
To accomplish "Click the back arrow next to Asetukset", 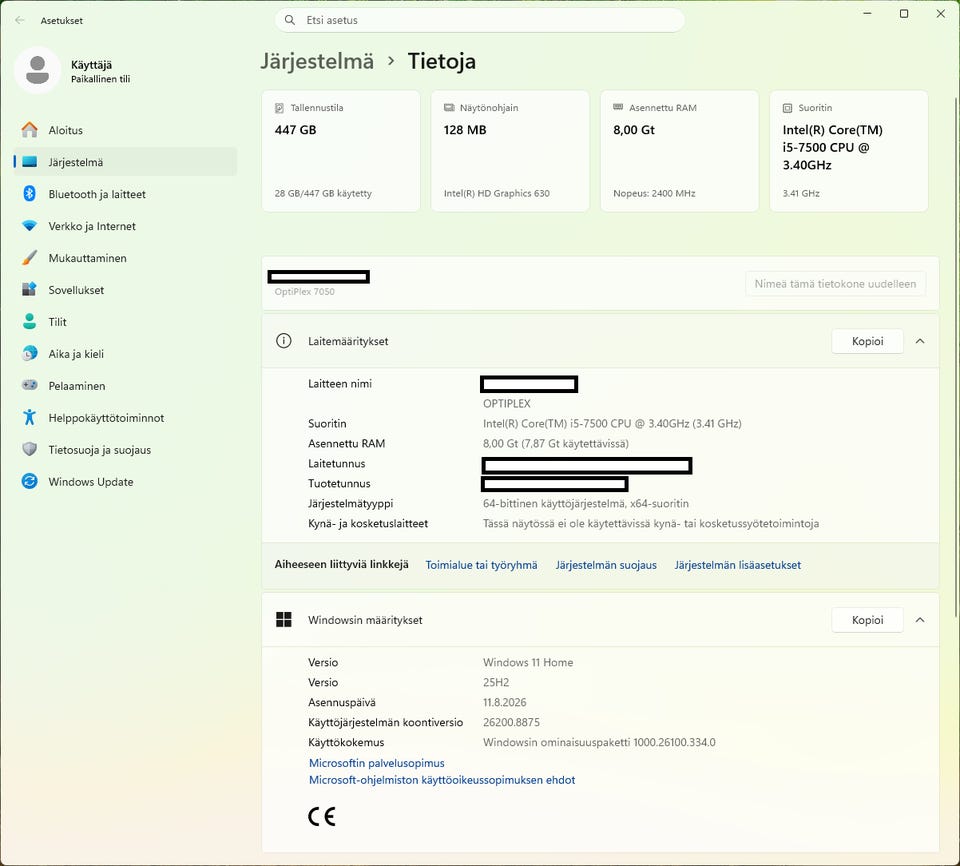I will tap(20, 20).
